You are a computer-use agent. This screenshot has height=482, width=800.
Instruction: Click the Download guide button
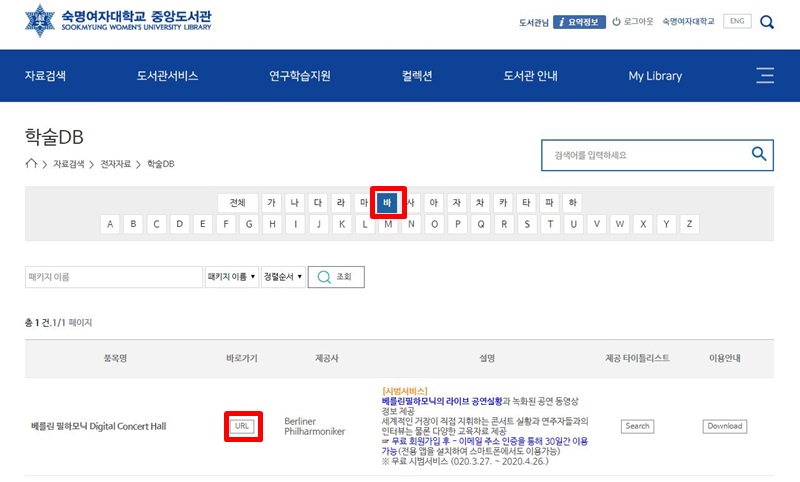pos(724,426)
